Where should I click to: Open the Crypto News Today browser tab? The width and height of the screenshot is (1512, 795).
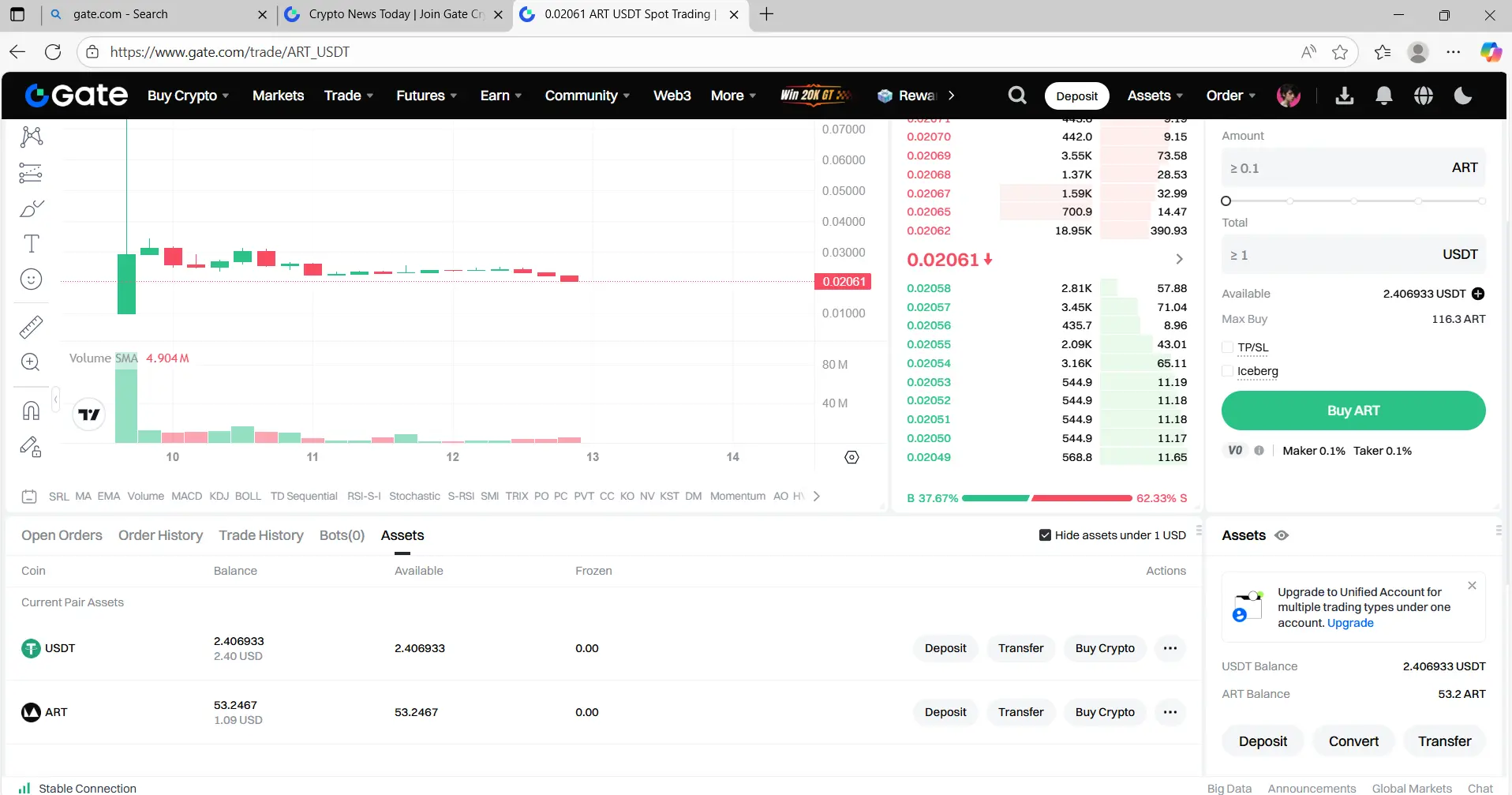click(396, 14)
